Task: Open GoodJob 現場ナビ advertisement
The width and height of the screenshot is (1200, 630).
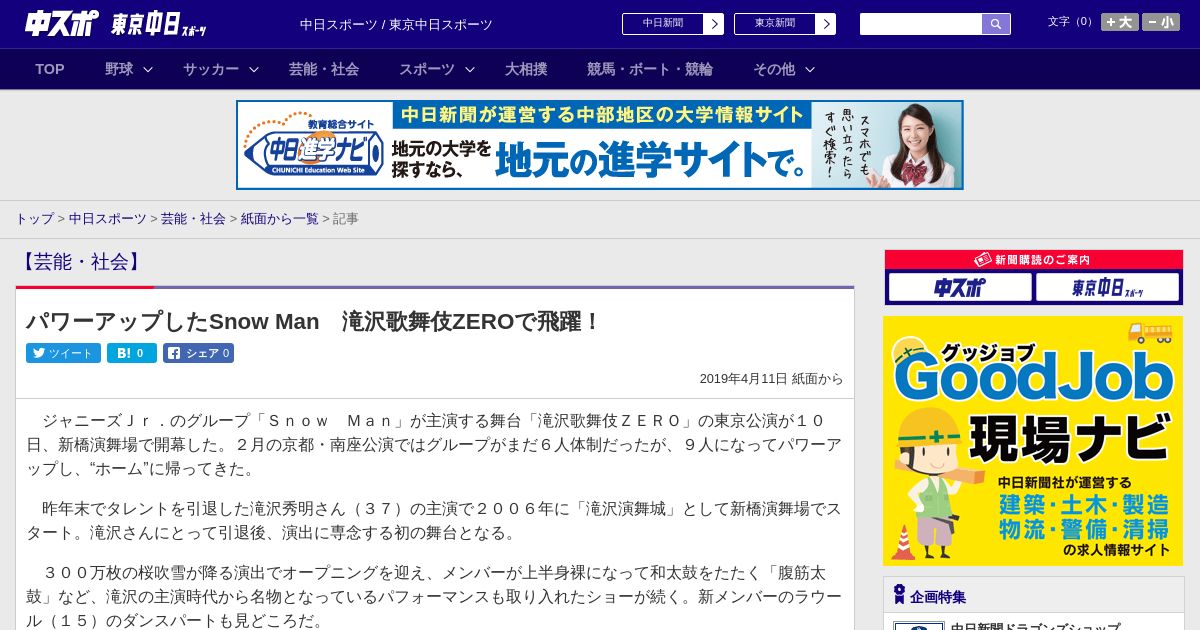Action: pos(1033,441)
